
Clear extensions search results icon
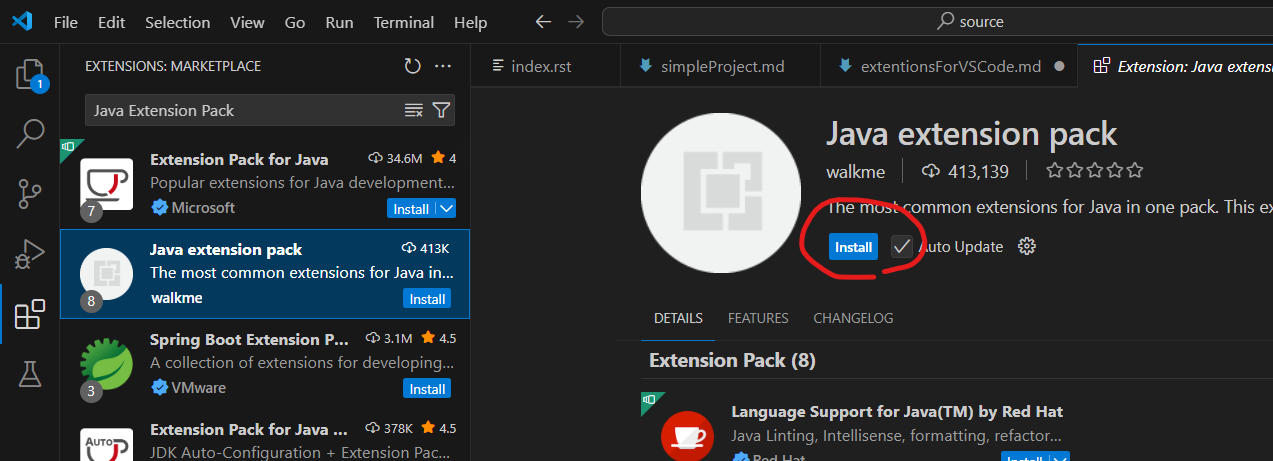(413, 110)
